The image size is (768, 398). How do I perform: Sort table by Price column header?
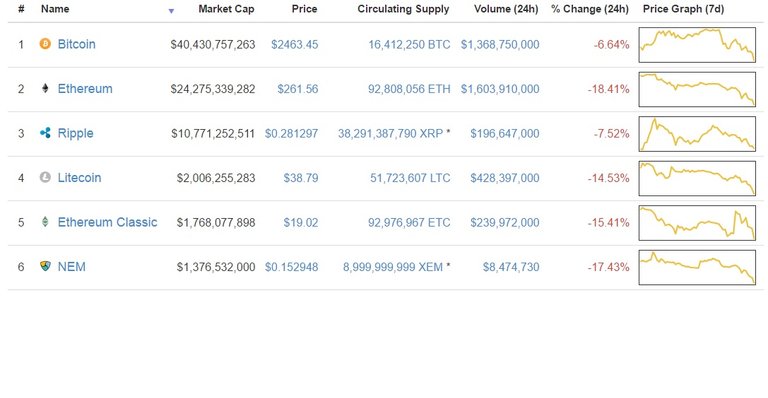point(304,9)
